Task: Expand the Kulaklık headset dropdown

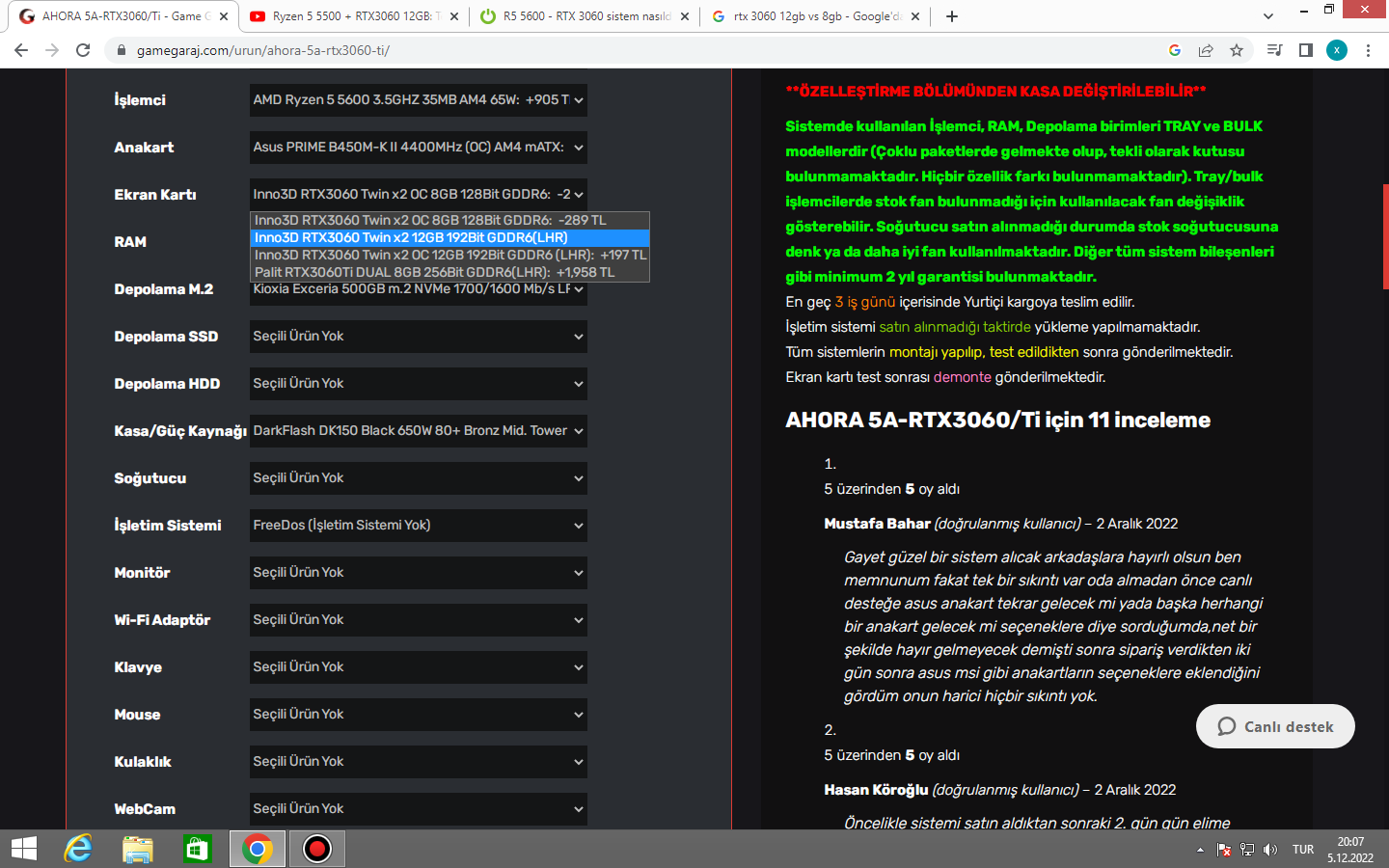Action: [419, 761]
